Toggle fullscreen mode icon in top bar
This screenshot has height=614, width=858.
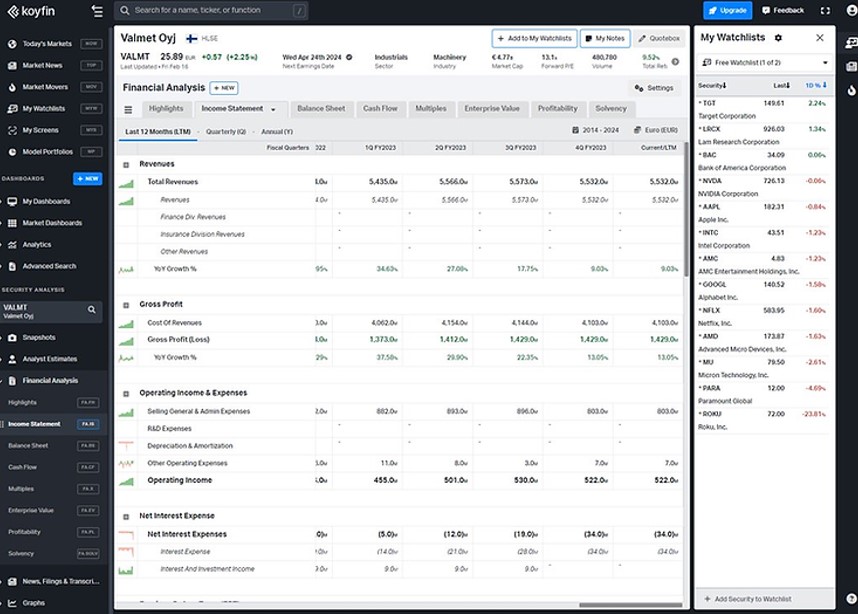click(825, 10)
